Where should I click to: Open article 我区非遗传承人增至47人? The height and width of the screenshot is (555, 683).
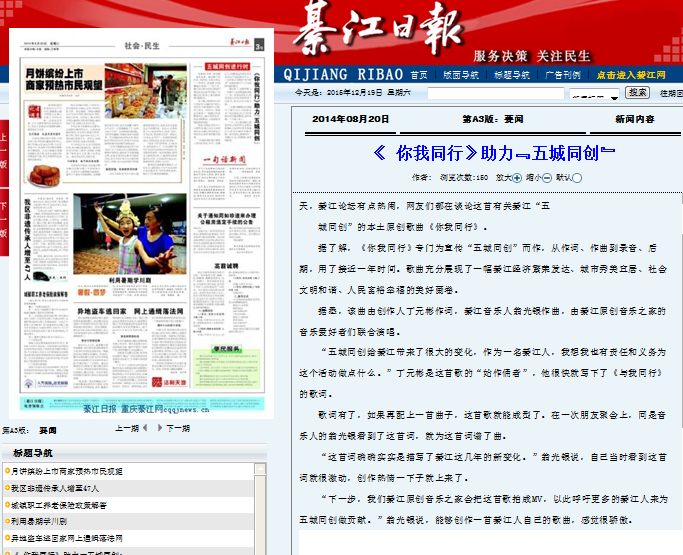point(55,488)
